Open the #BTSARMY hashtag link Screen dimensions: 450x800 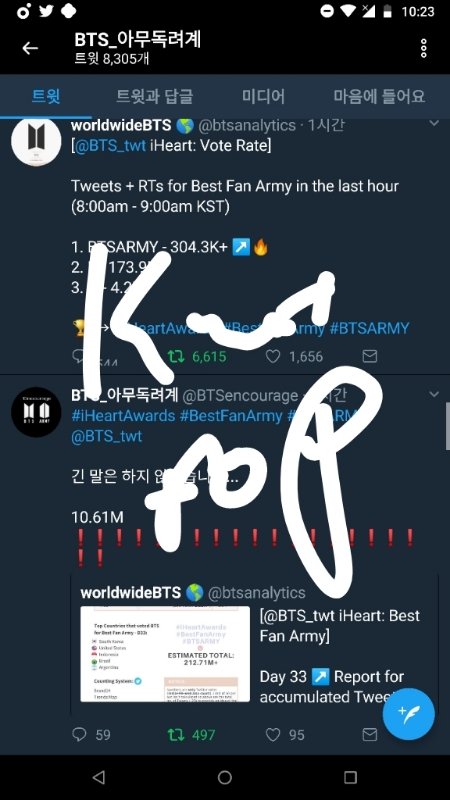point(370,328)
